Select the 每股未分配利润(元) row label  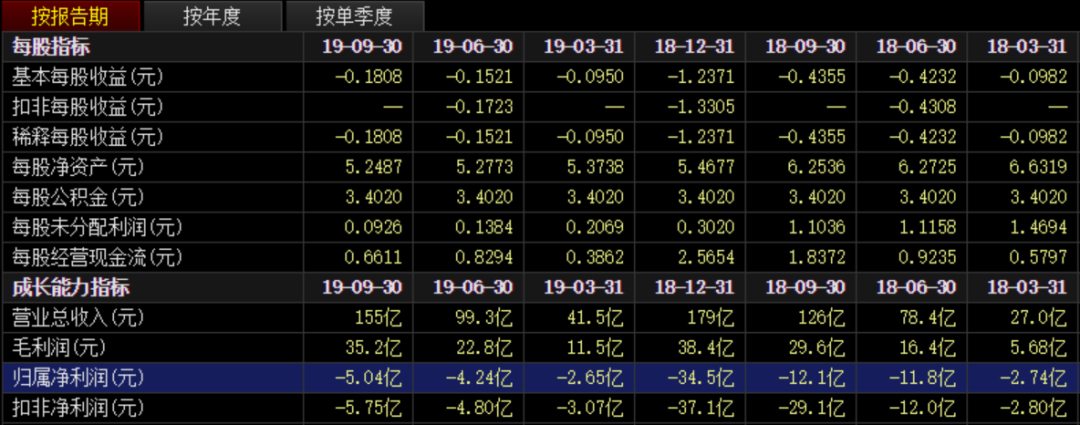98,227
